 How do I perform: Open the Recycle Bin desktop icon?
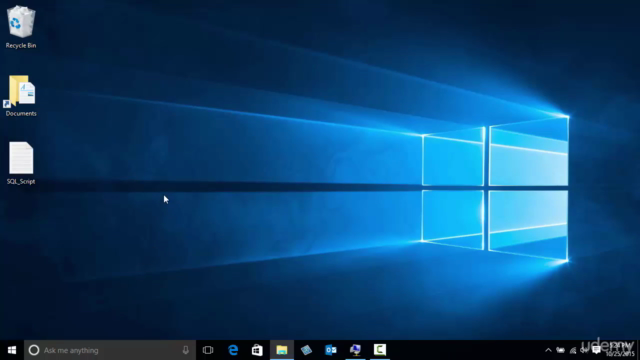[21, 27]
